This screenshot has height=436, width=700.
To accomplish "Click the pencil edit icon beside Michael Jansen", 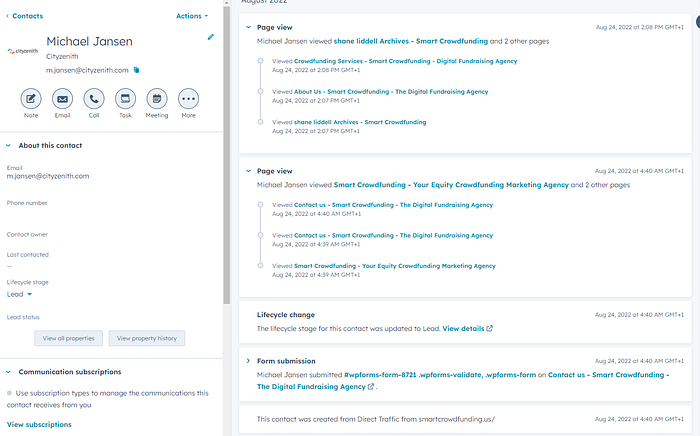I will [211, 37].
